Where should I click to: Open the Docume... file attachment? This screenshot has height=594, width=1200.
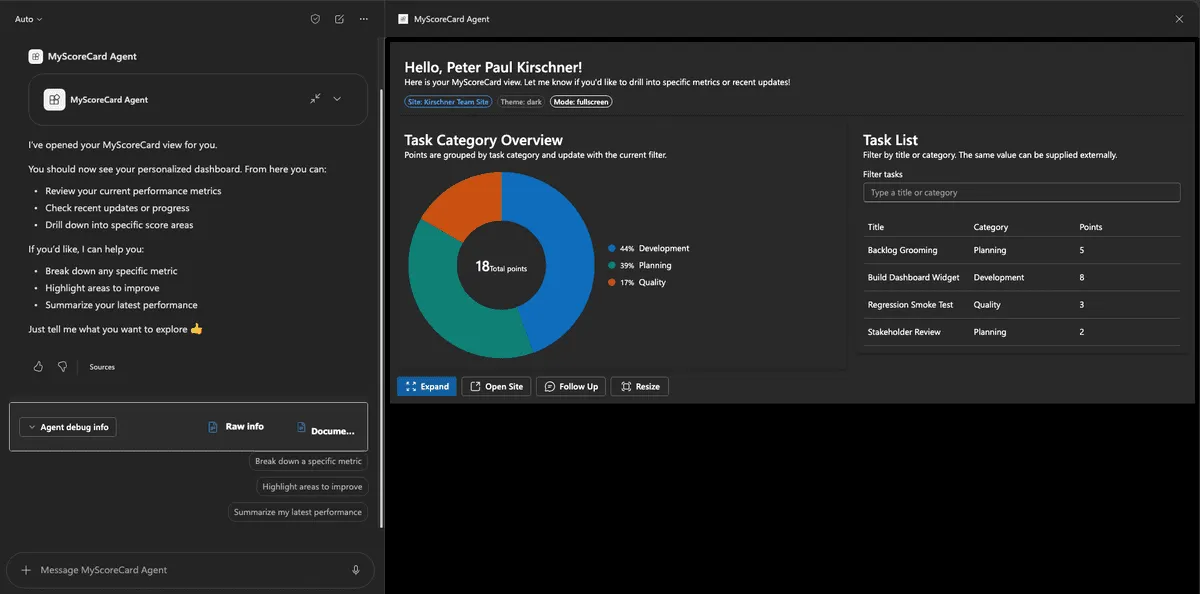pos(326,430)
